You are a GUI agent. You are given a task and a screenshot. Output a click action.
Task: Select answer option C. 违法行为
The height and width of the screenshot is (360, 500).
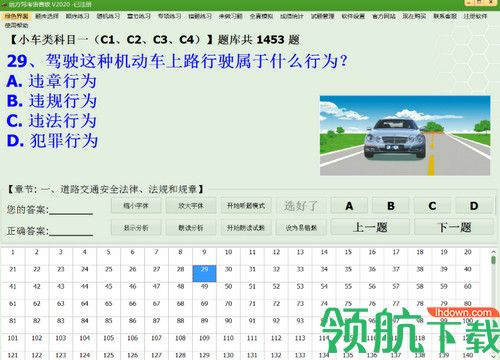pos(52,120)
